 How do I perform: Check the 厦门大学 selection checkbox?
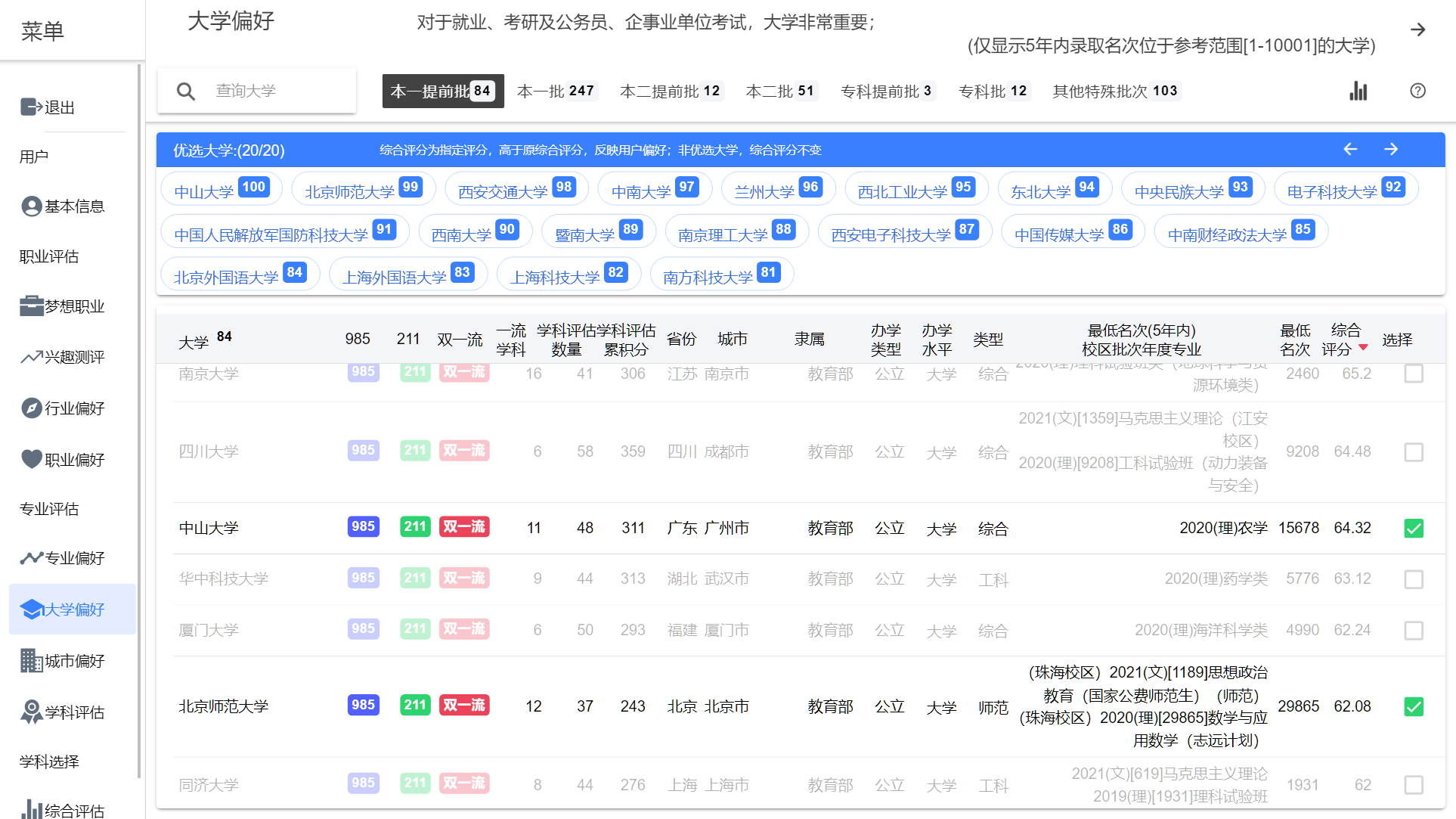[1414, 631]
